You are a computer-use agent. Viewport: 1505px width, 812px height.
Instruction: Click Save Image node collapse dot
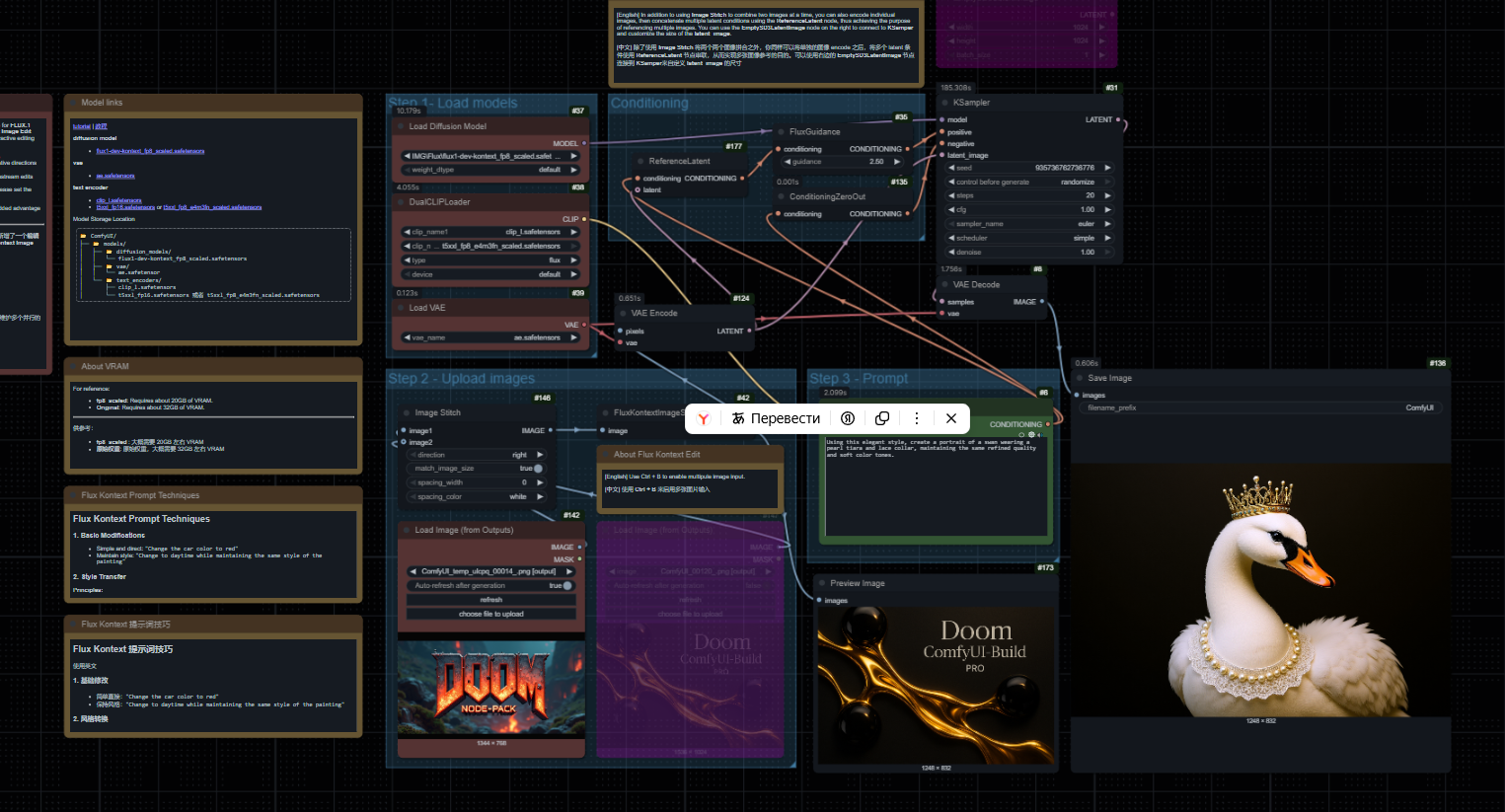tap(1080, 378)
